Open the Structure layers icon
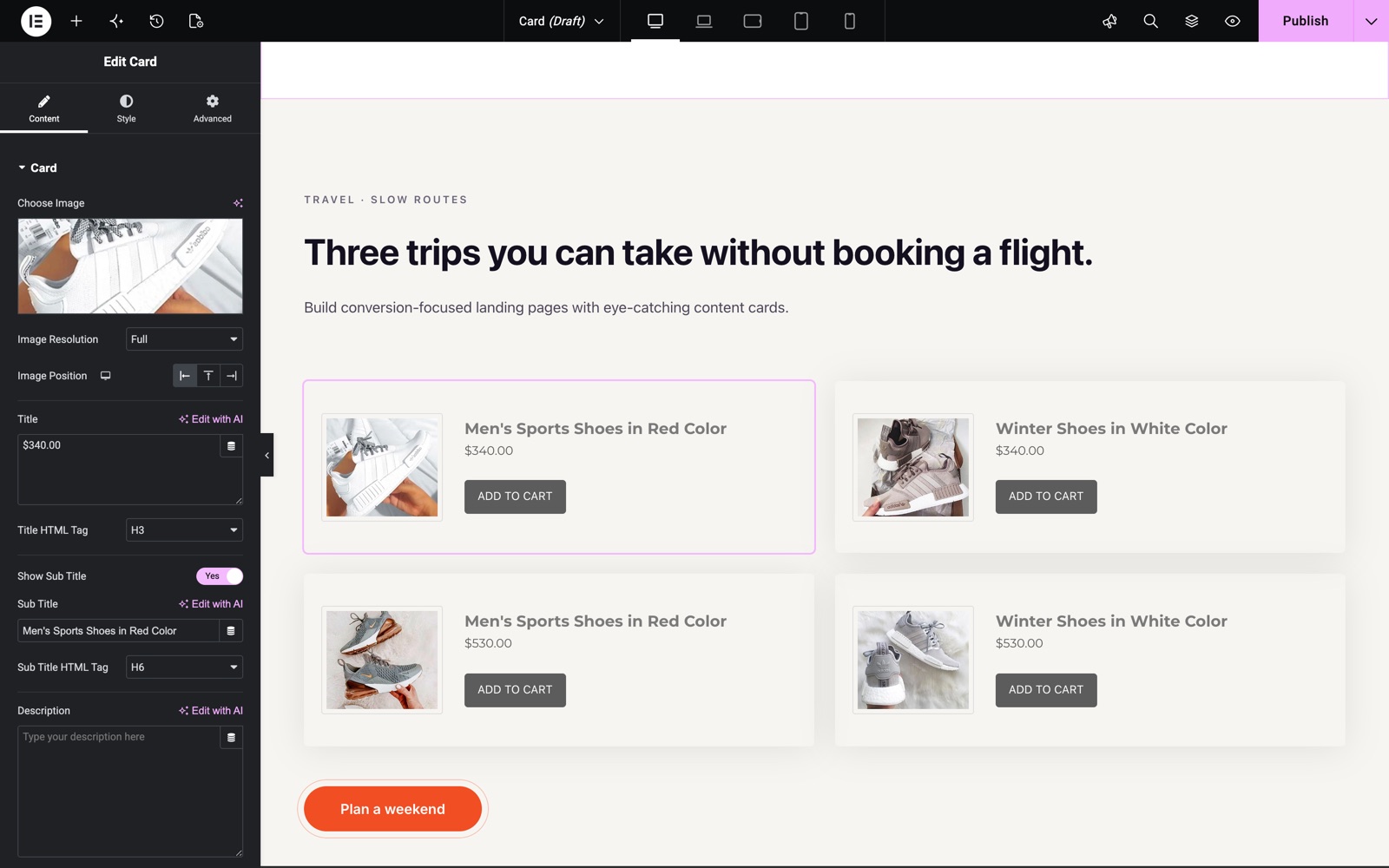Image resolution: width=1389 pixels, height=868 pixels. pyautogui.click(x=1191, y=21)
